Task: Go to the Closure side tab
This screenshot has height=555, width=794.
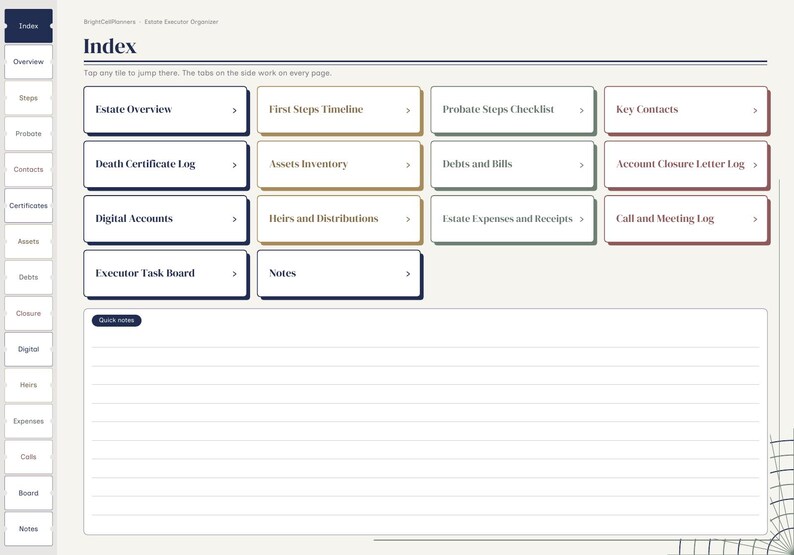Action: (x=28, y=313)
